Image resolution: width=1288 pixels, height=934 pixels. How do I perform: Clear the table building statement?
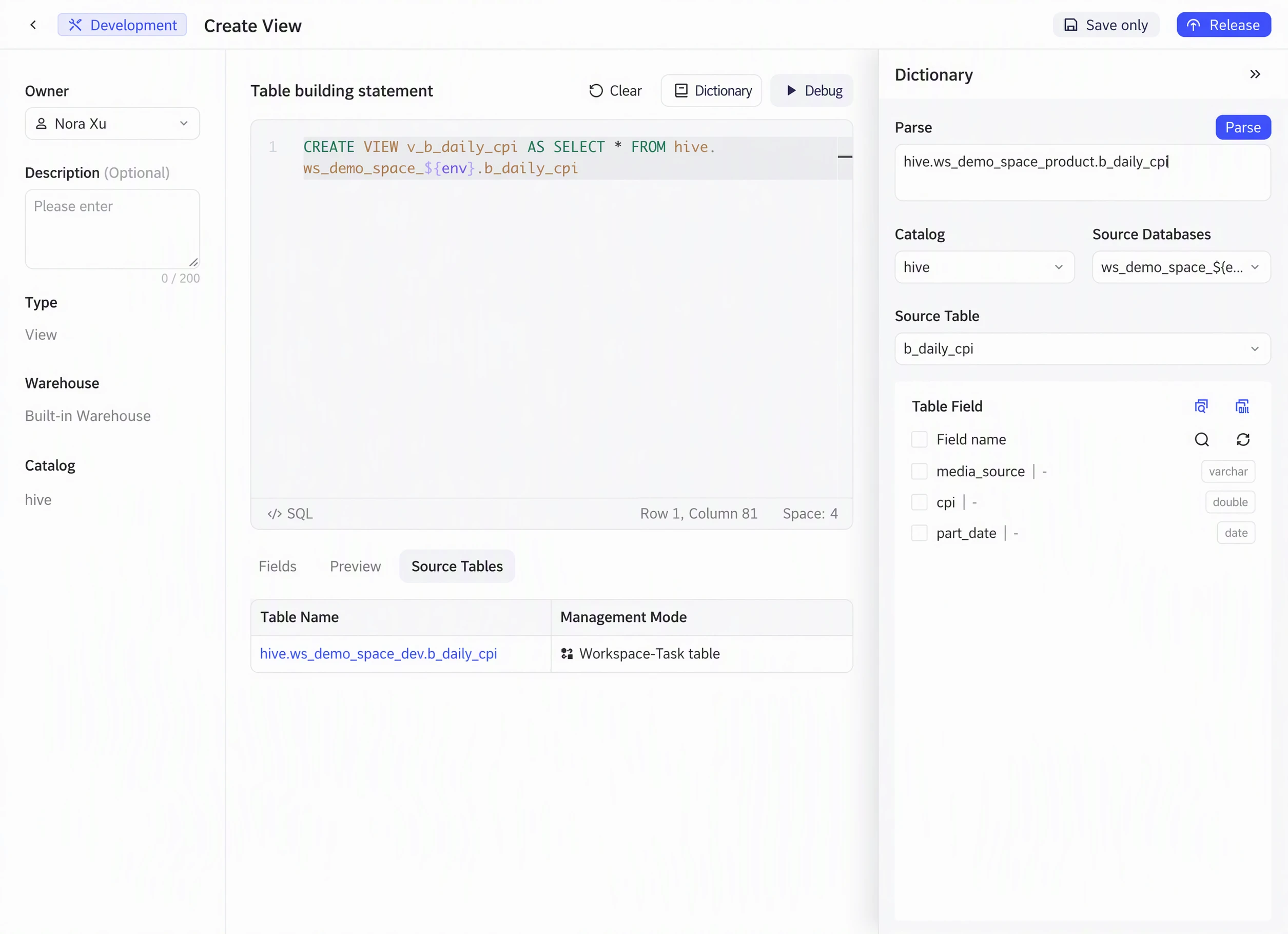(616, 91)
